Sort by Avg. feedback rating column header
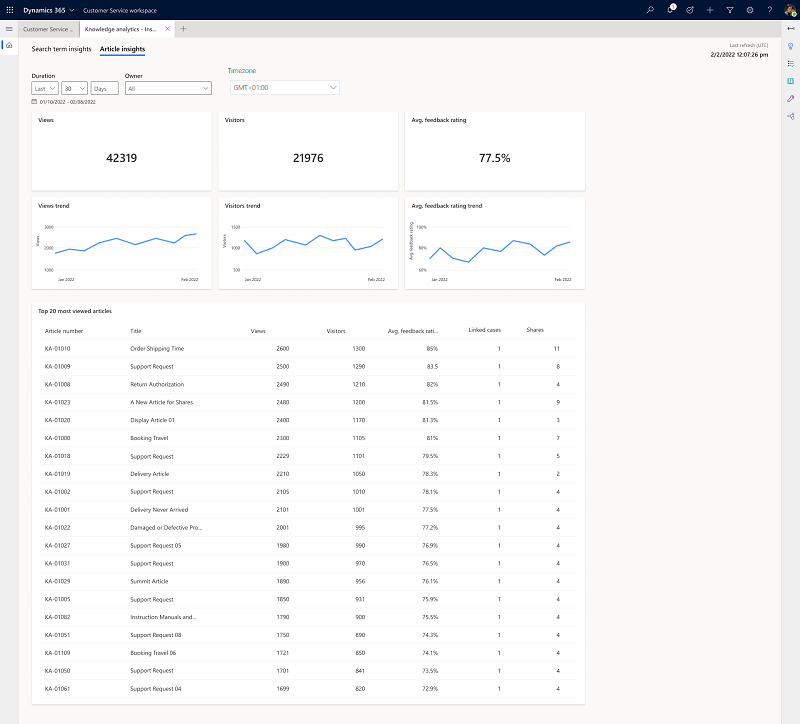 pyautogui.click(x=413, y=331)
